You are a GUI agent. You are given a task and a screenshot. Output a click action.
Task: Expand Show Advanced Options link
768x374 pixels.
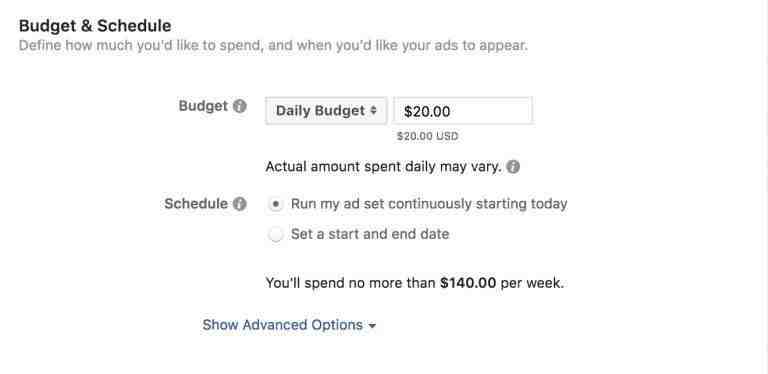tap(283, 325)
